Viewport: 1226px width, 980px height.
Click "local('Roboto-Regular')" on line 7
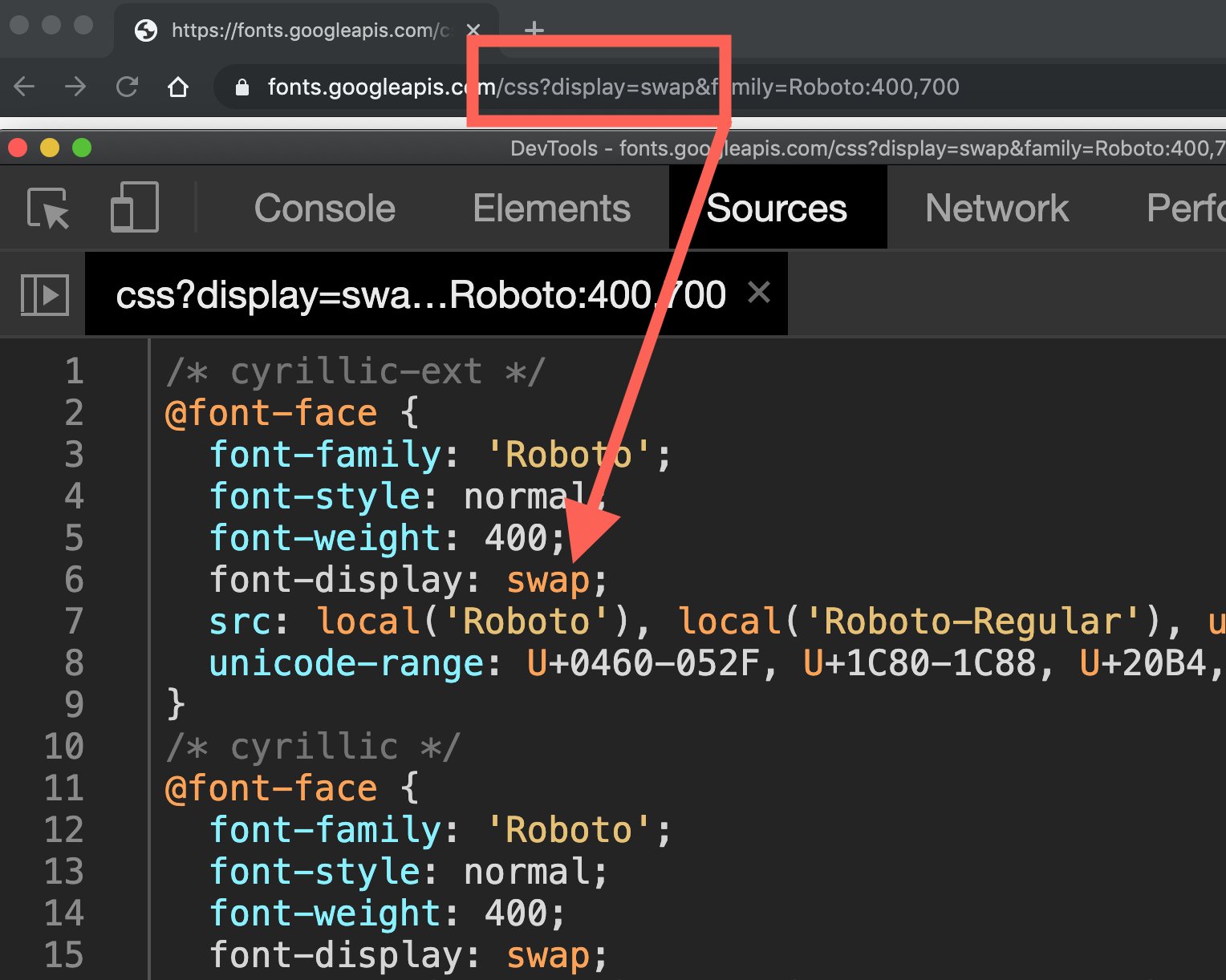(919, 622)
